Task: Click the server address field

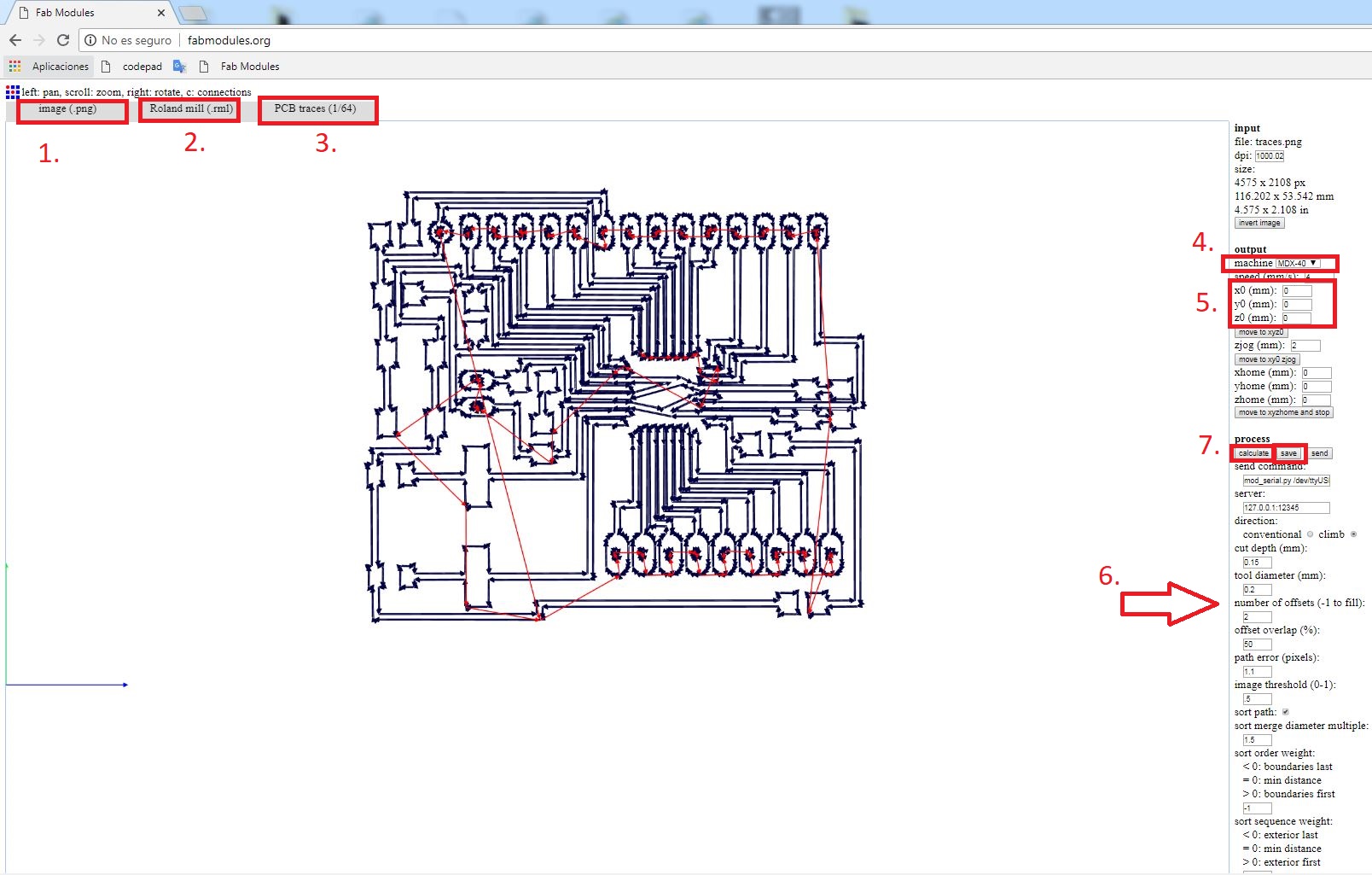Action: [x=1287, y=508]
